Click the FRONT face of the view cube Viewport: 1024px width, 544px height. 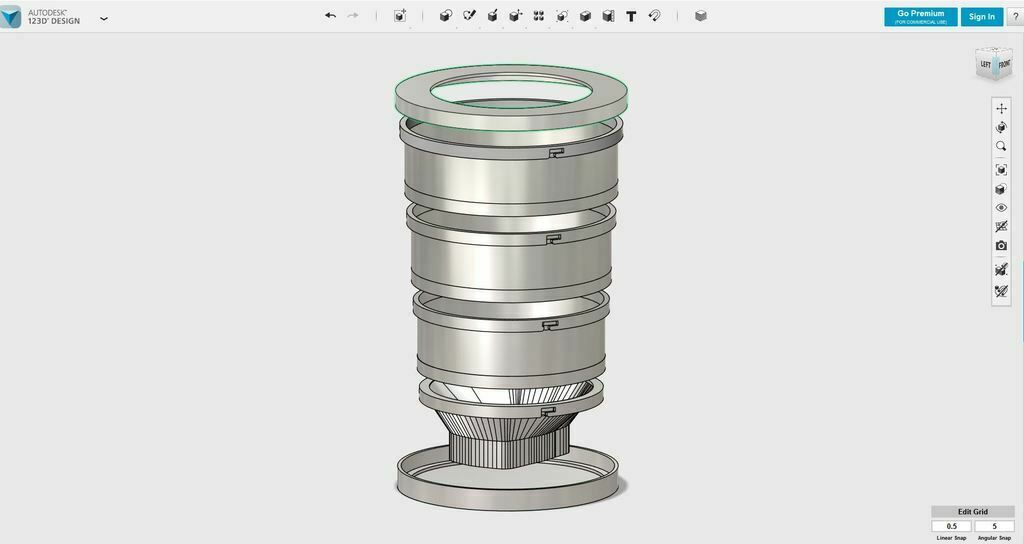(1003, 65)
